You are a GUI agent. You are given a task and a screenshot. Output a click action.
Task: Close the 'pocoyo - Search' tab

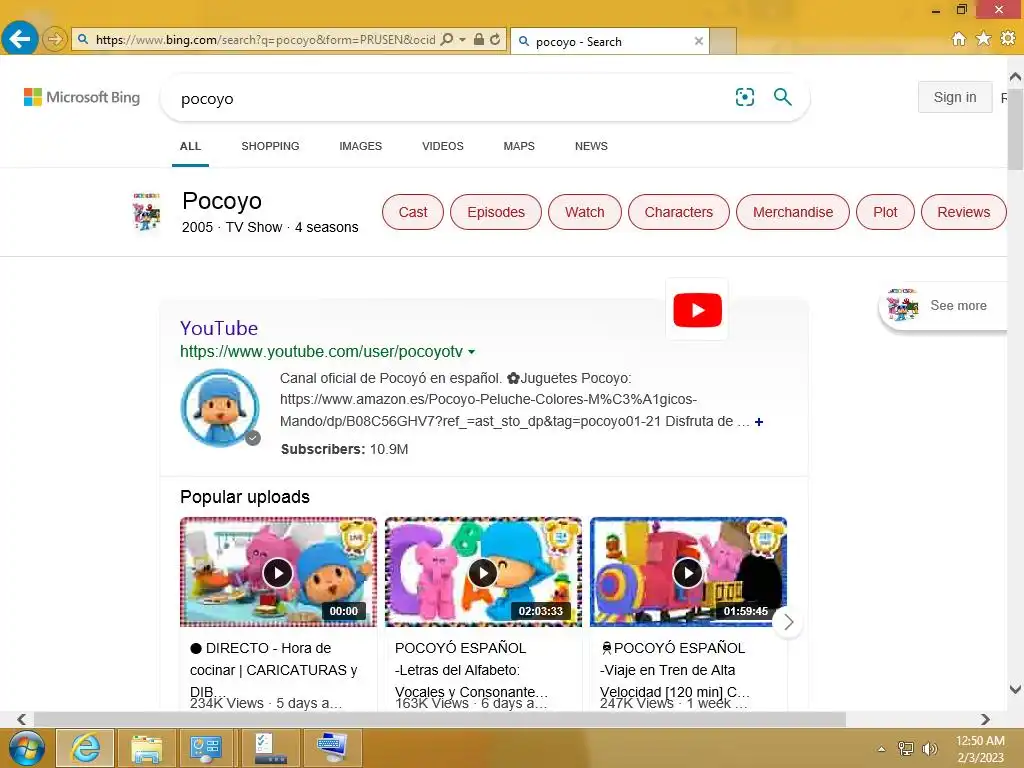[699, 41]
